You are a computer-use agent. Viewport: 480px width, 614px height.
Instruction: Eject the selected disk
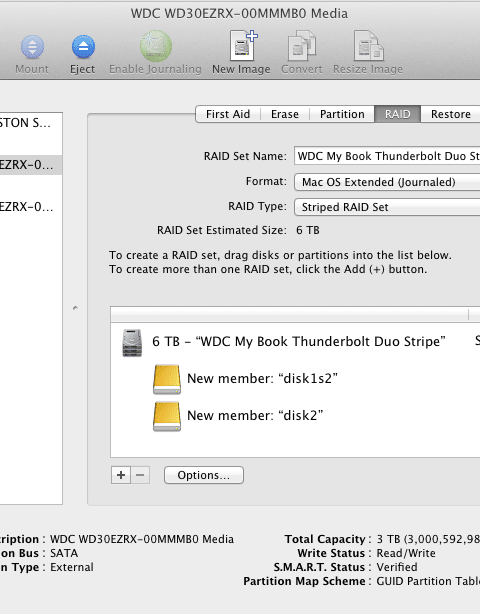(83, 47)
